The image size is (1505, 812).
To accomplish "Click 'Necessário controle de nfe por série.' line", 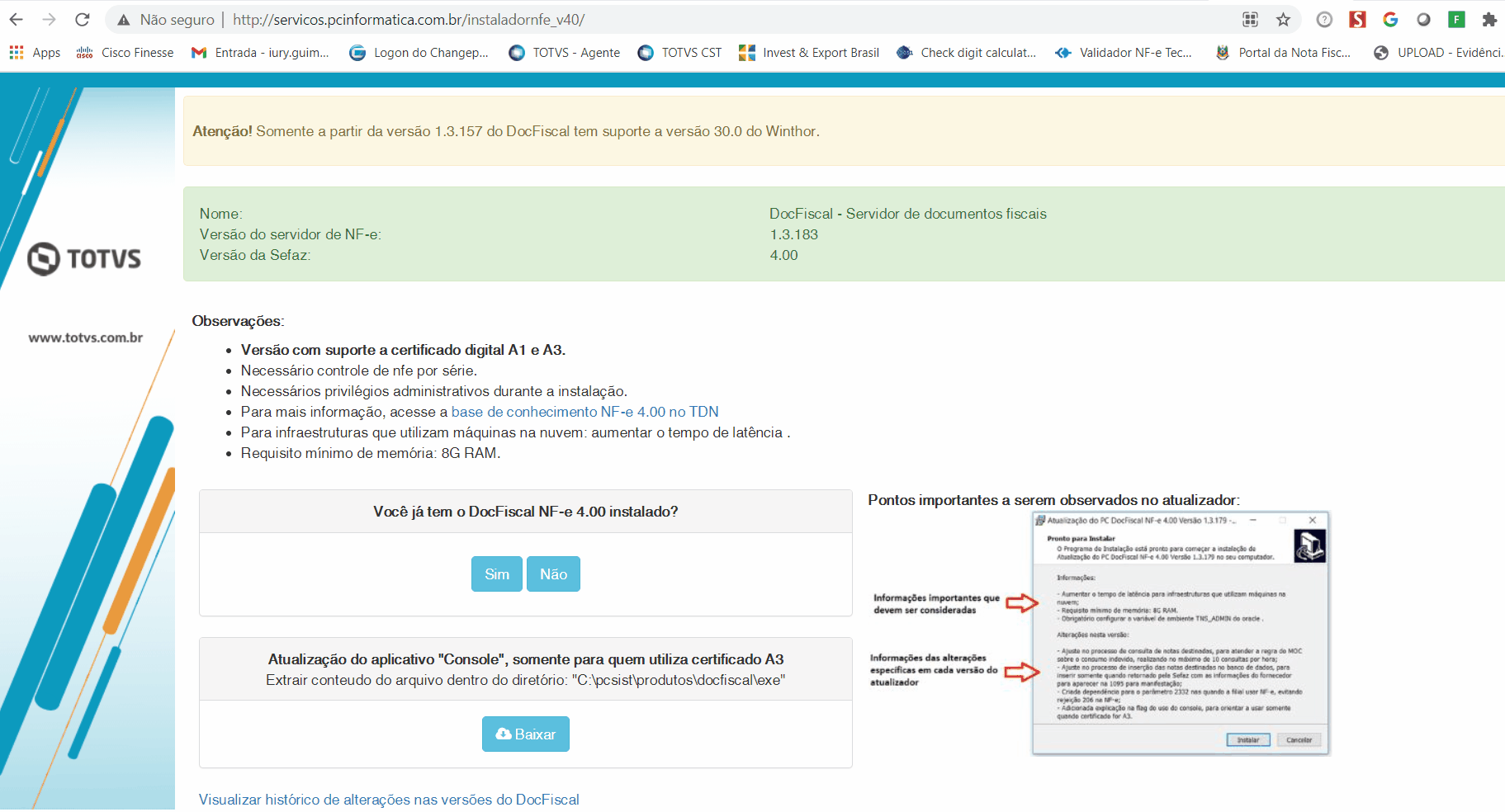I will point(359,371).
